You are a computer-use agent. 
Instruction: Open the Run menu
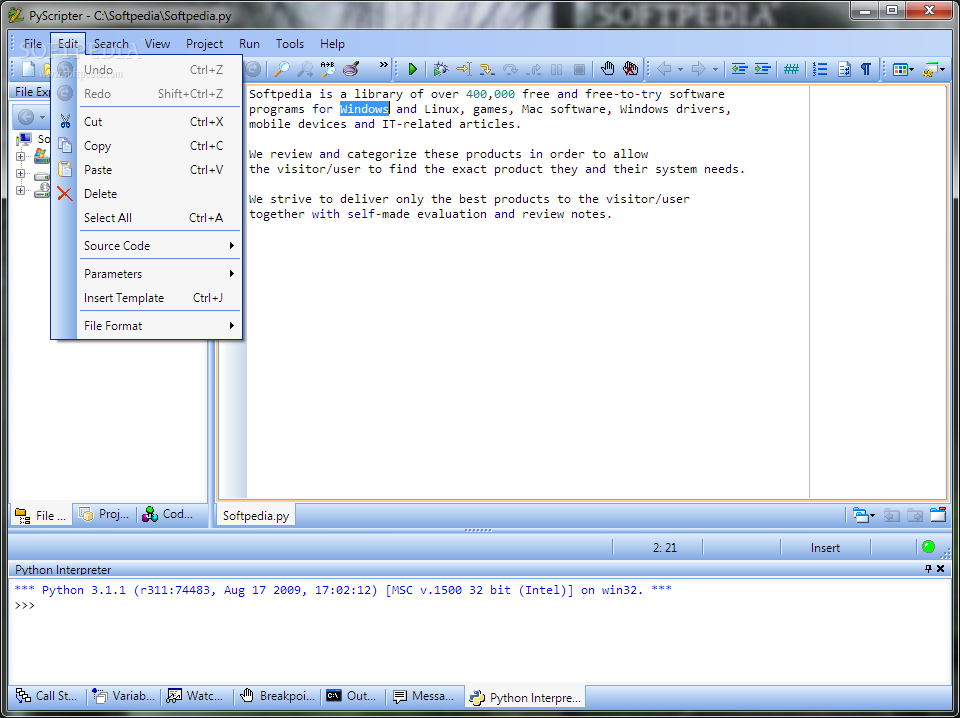(249, 43)
